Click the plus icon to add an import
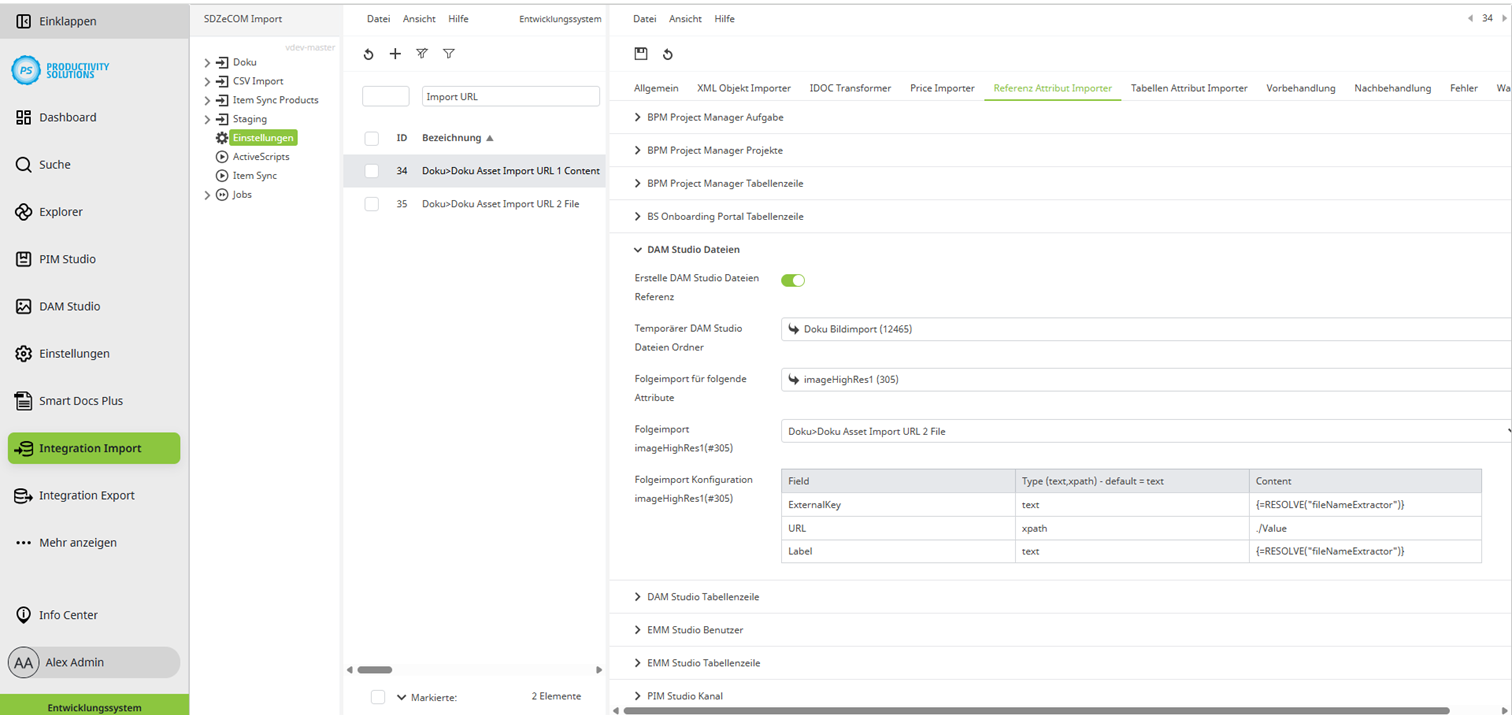 (395, 54)
